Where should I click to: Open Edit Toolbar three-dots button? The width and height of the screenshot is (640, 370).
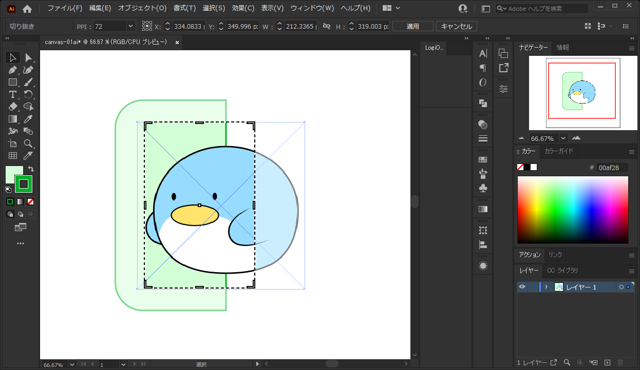coord(20,244)
